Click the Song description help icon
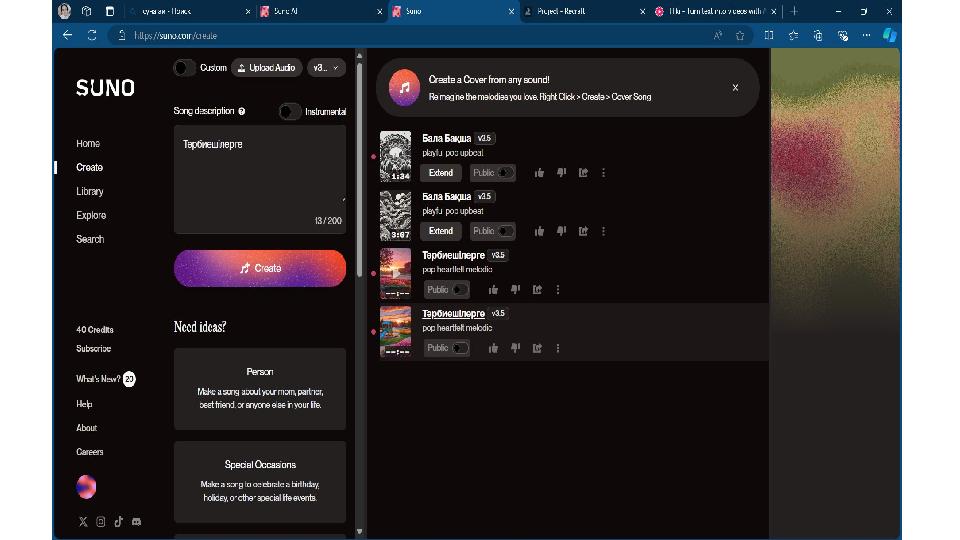960x540 pixels. click(x=242, y=111)
